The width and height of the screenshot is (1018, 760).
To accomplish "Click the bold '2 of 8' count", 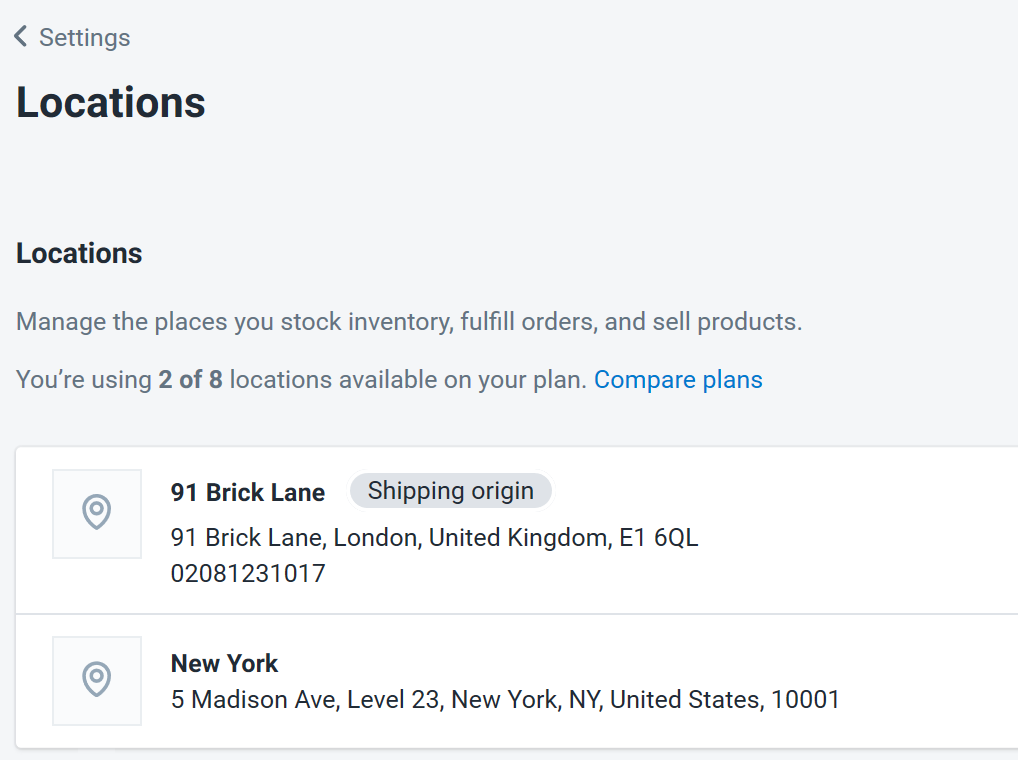I will (190, 380).
